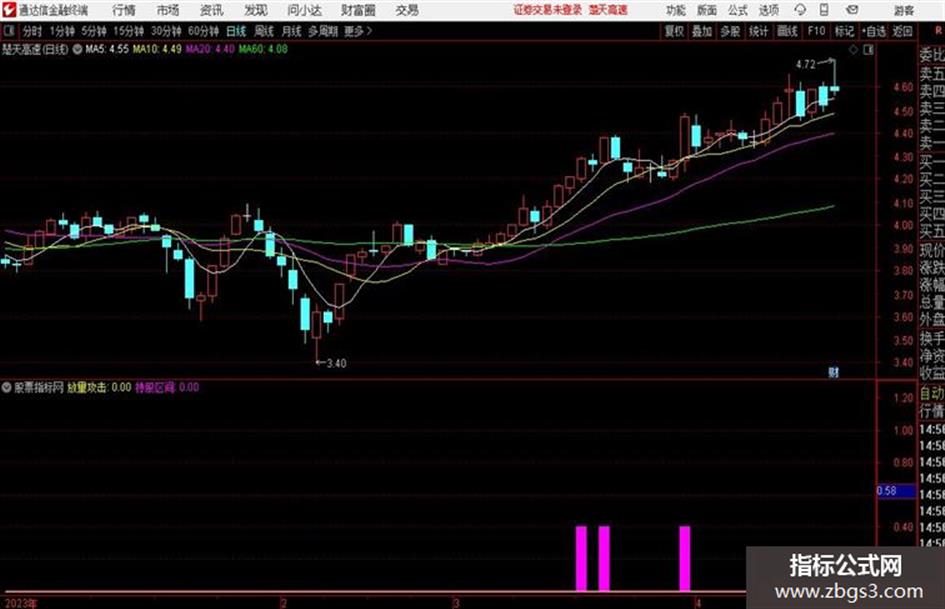Select the 日线 daily period tab
Viewport: 945px width, 609px height.
tap(236, 31)
